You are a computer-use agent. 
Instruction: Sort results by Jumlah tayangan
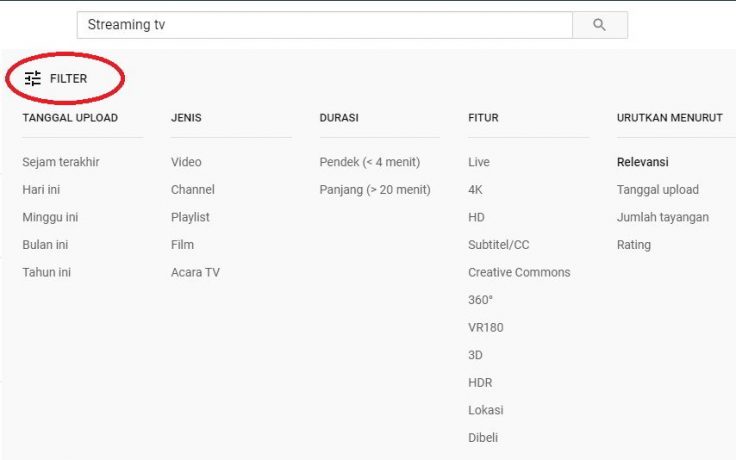tap(662, 217)
